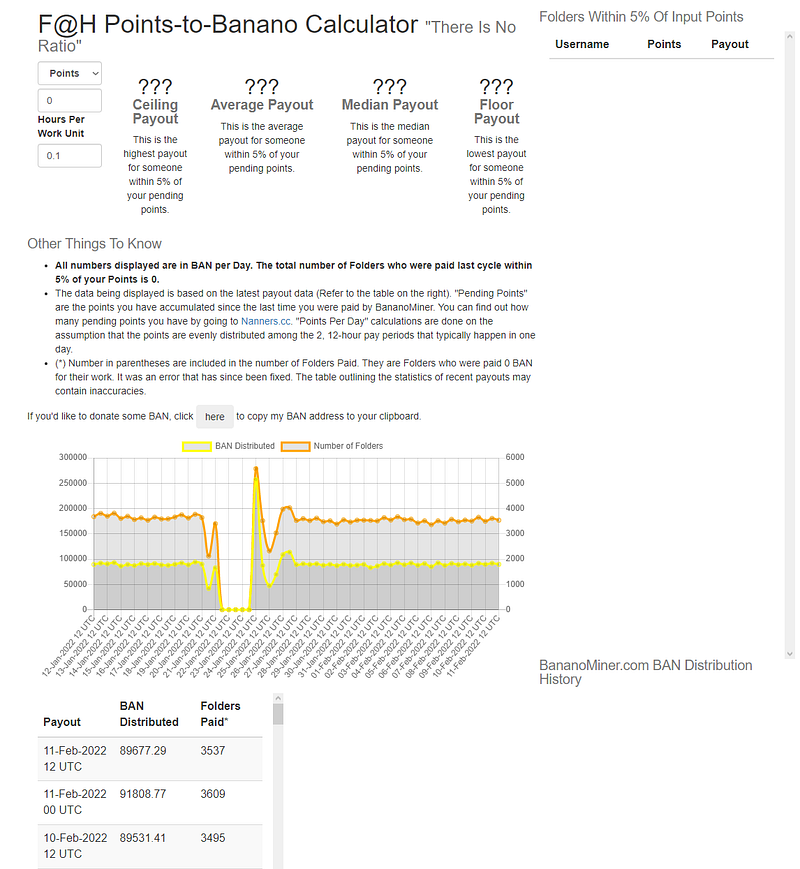
Task: Click the Hours Per Work Unit label
Action: coord(61,126)
